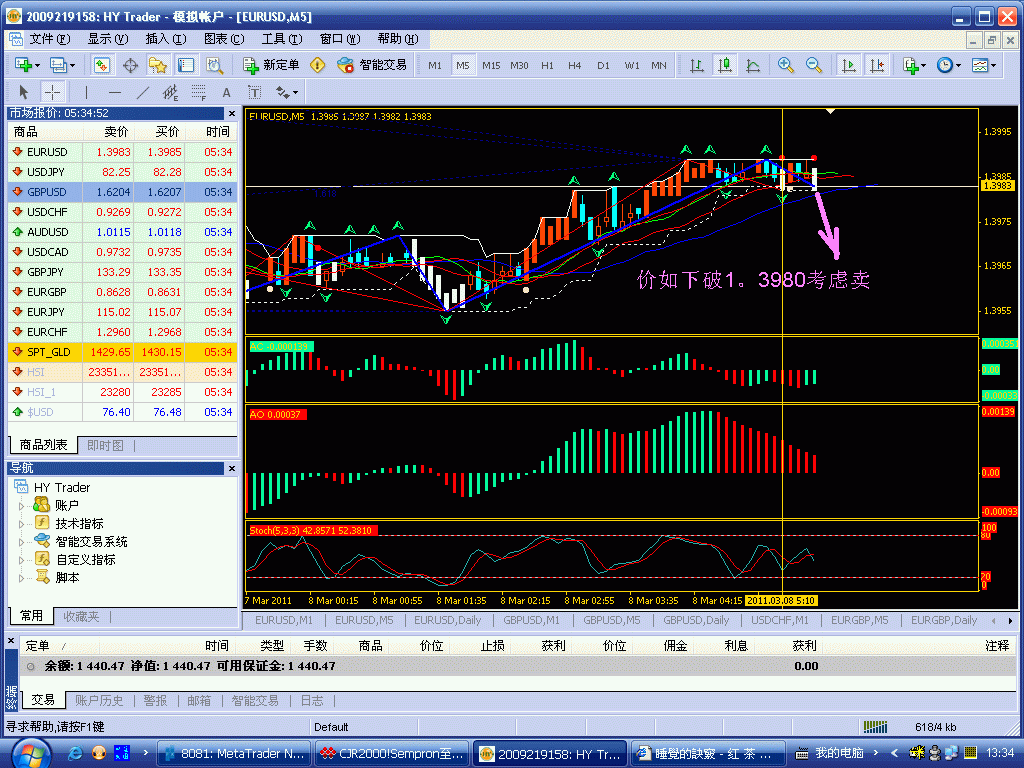1024x768 pixels.
Task: Expand the 技术指标 tree node
Action: click(x=22, y=524)
